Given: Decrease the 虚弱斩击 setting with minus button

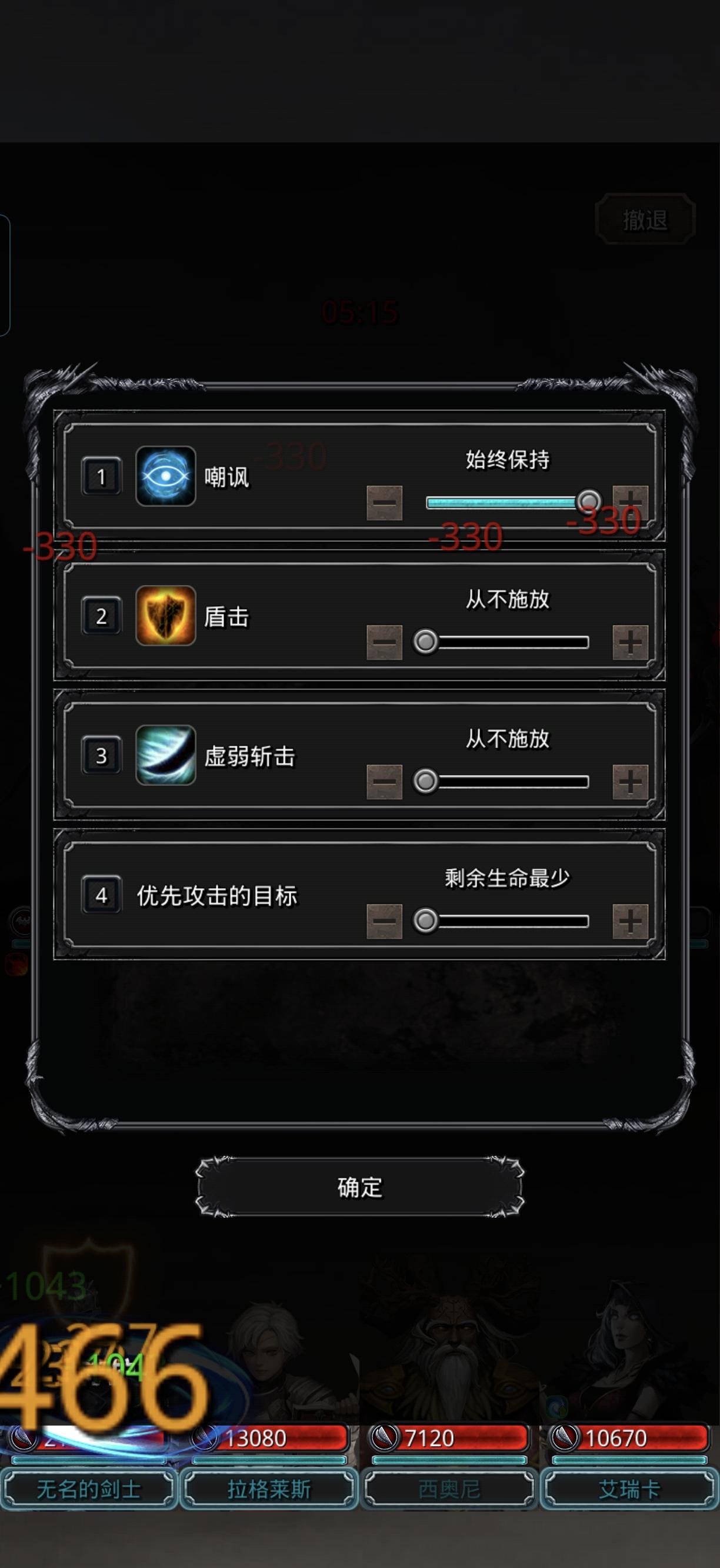Looking at the screenshot, I should [384, 782].
